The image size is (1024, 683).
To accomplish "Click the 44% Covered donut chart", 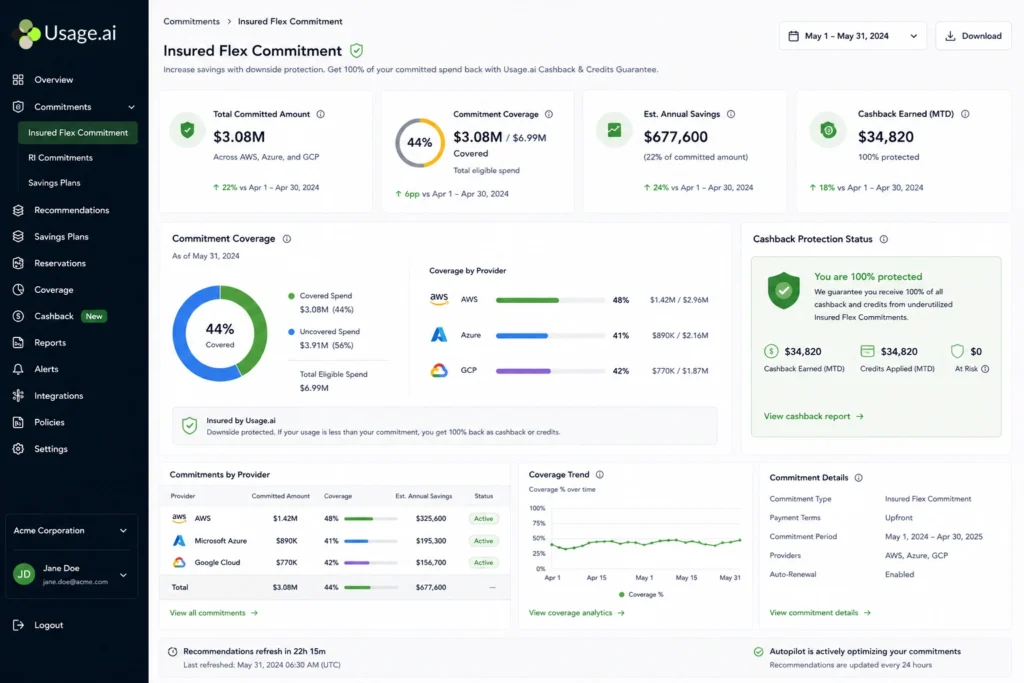I will [x=219, y=334].
